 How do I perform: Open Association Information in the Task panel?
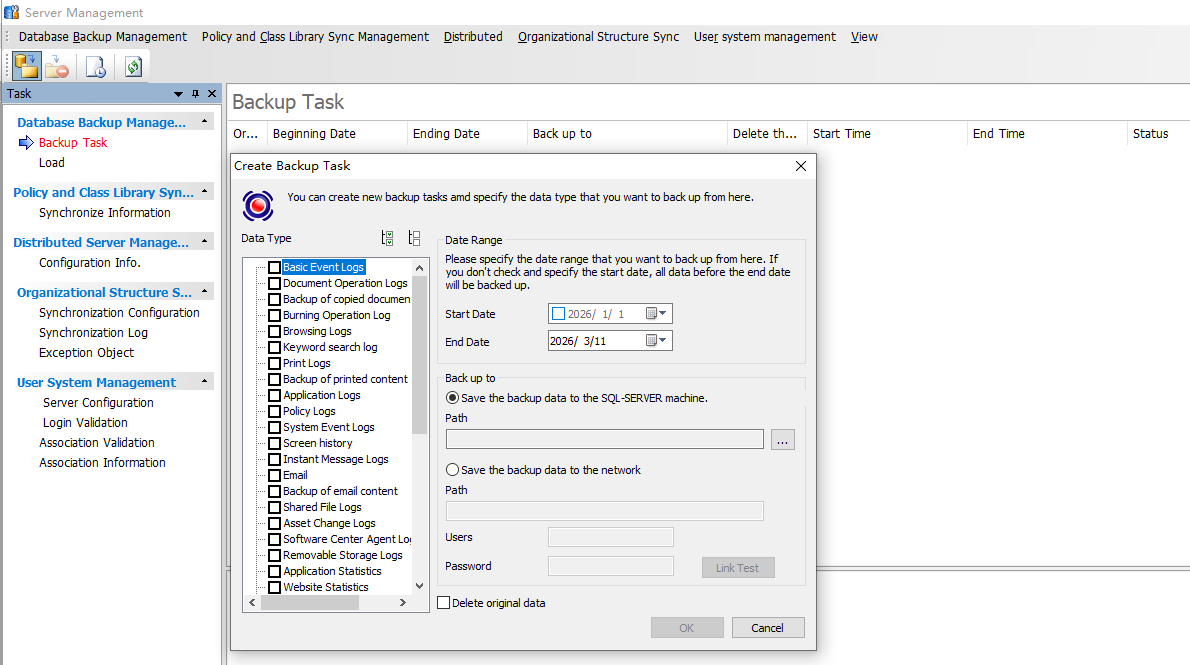[102, 462]
